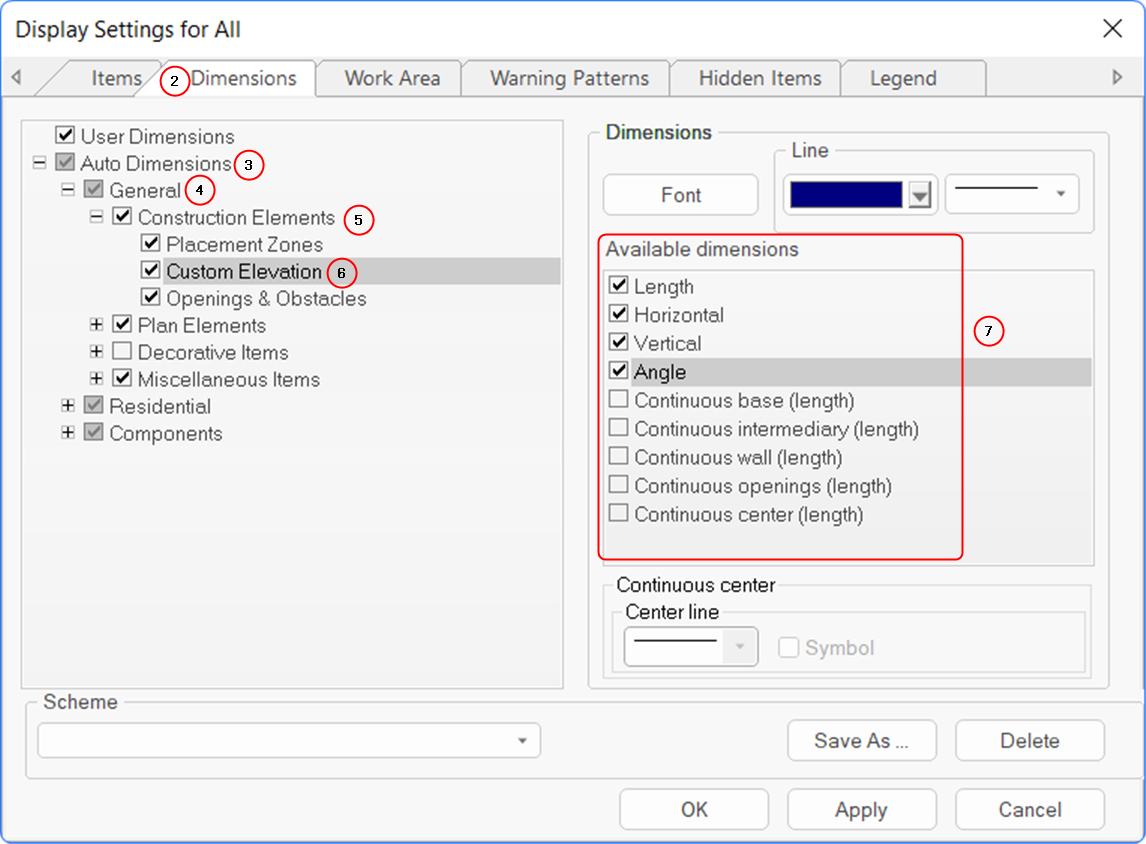Screen dimensions: 1146x844
Task: Click the Save As button
Action: pos(862,740)
